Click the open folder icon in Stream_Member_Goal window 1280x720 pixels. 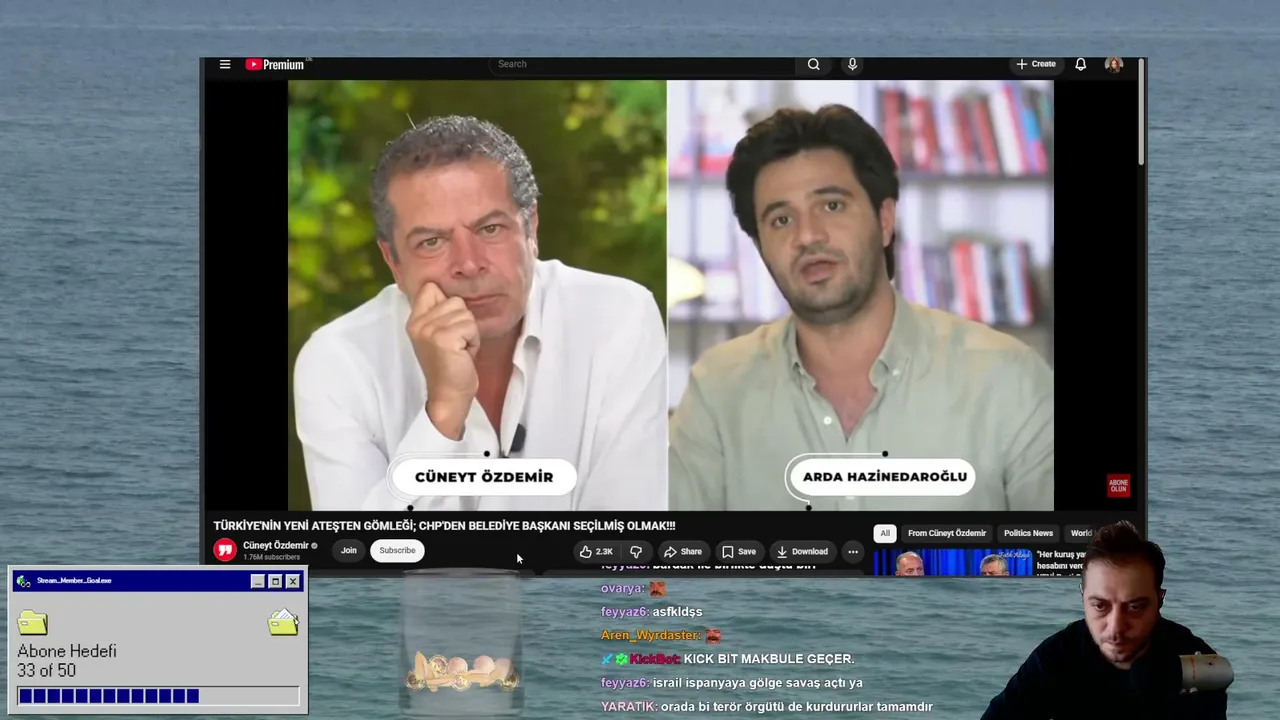[283, 622]
